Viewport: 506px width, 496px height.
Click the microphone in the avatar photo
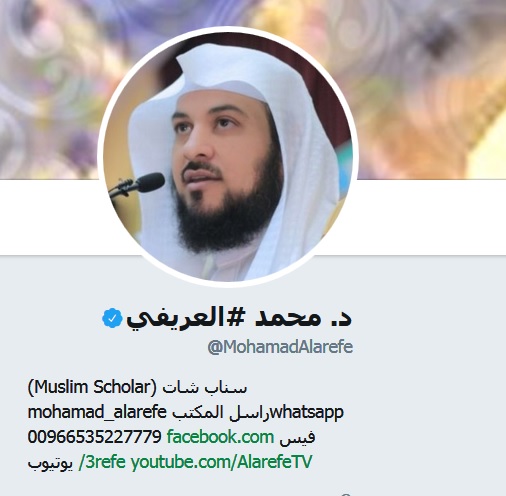137,185
